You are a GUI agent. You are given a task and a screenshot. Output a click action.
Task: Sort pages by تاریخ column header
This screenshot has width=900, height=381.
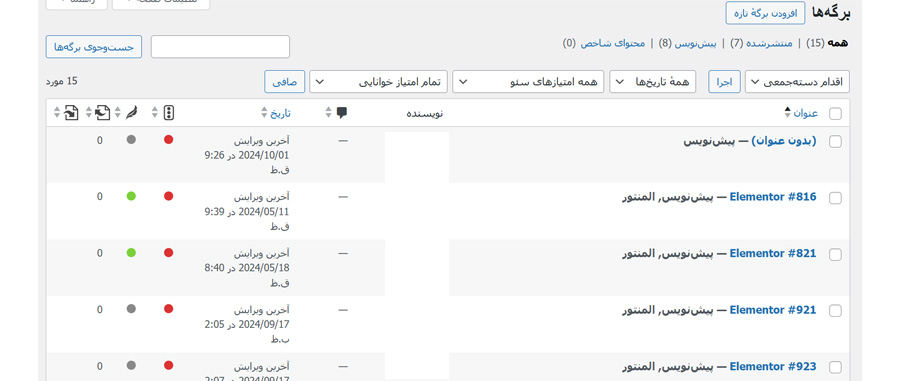281,113
